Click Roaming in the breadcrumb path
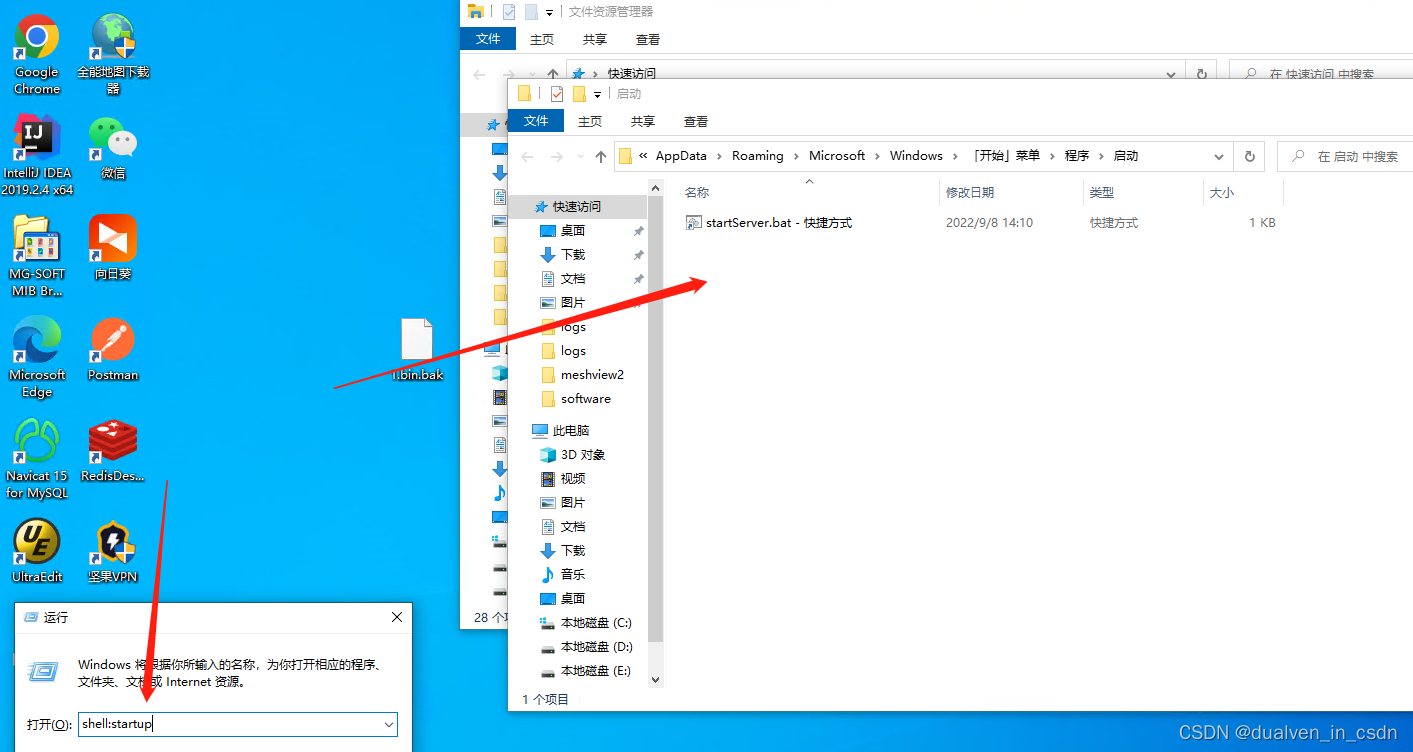 [759, 155]
